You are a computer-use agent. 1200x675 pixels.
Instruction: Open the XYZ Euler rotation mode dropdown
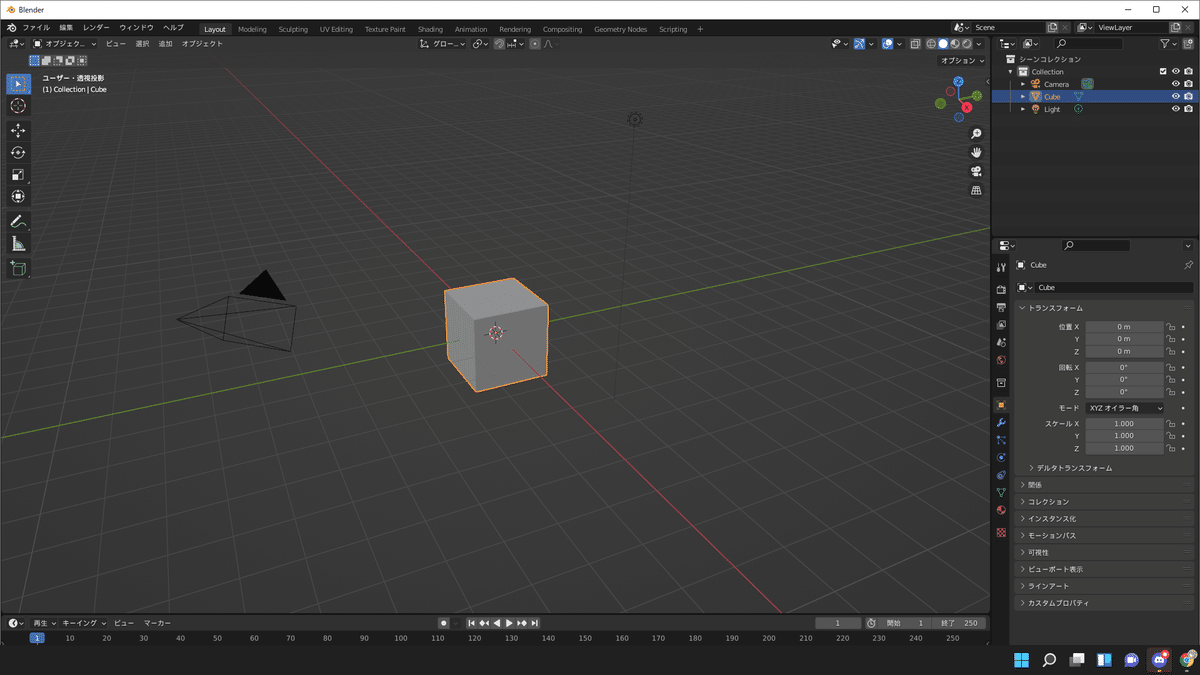[x=1125, y=408]
